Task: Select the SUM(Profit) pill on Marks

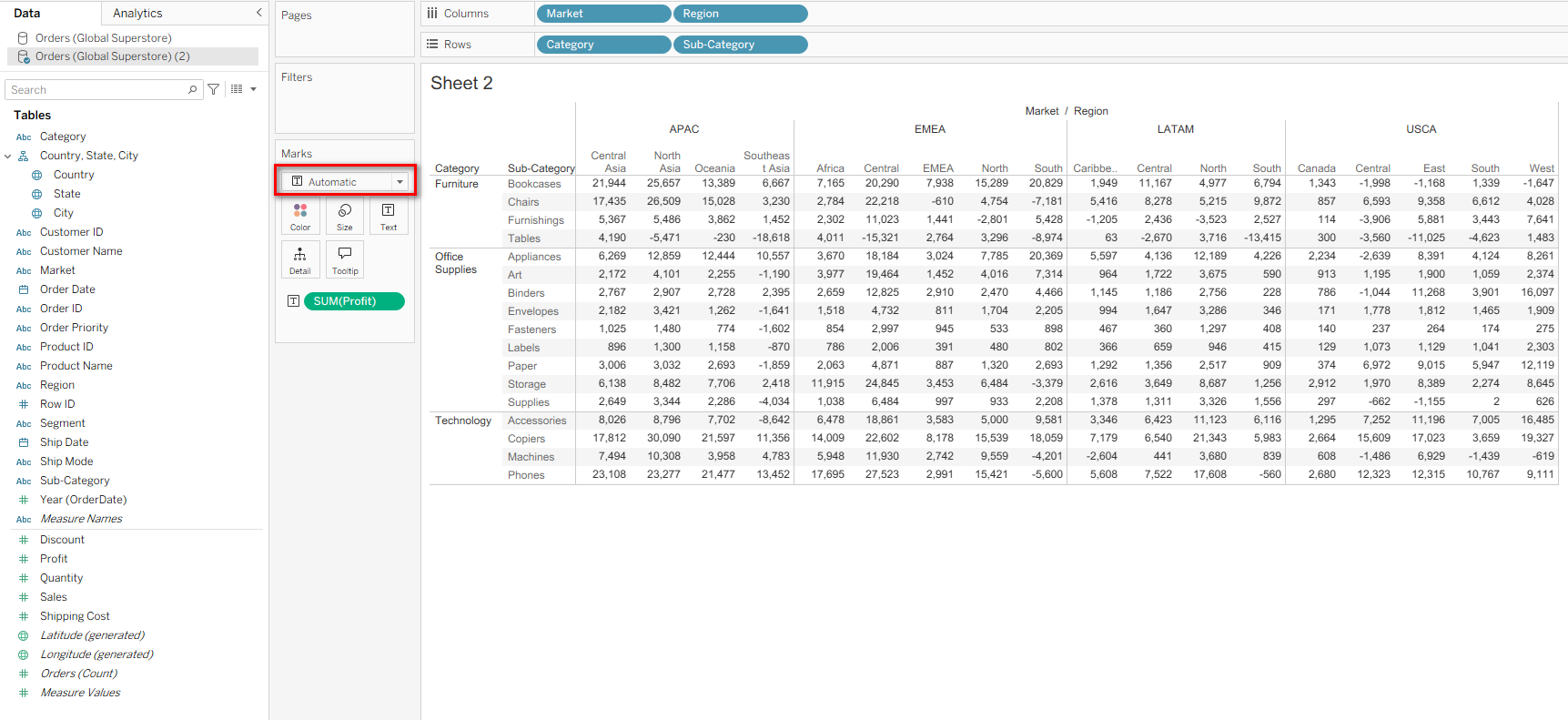Action: click(x=354, y=301)
